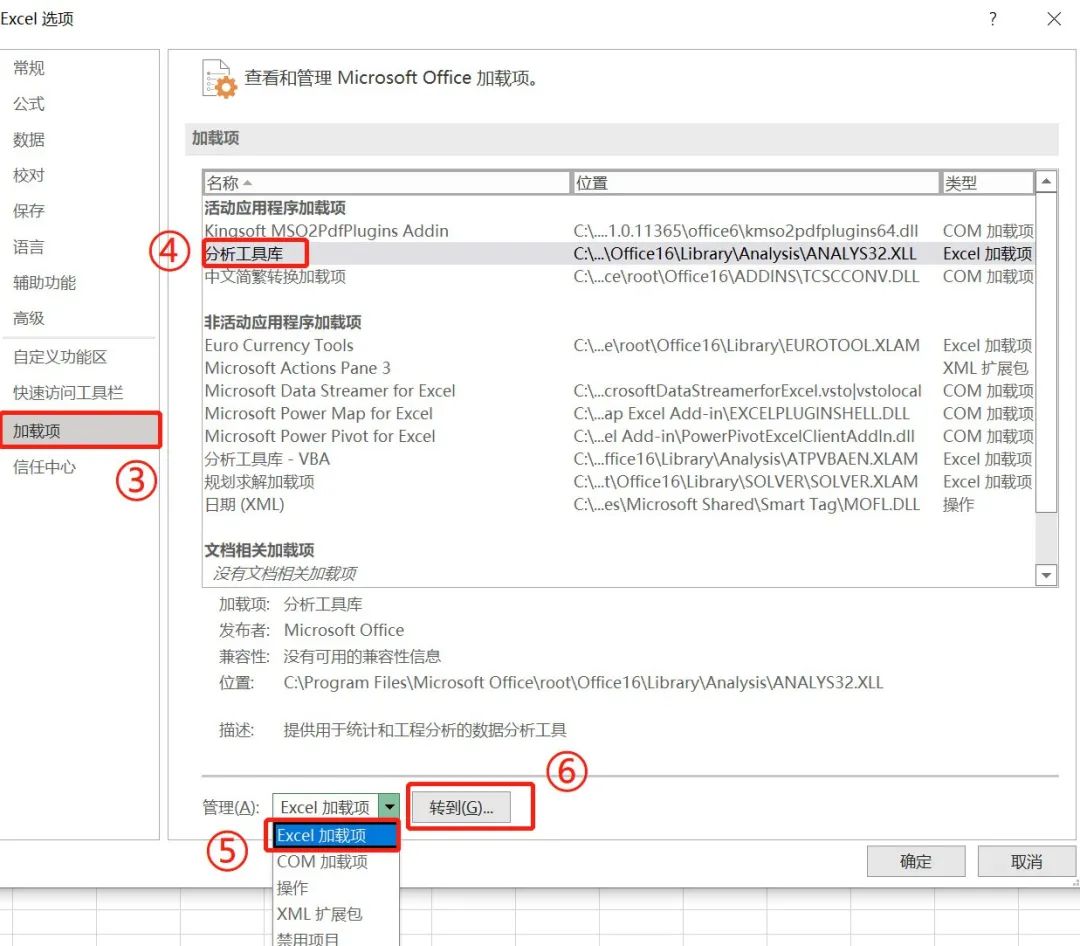Sort add-ins by 类型 column header

987,183
